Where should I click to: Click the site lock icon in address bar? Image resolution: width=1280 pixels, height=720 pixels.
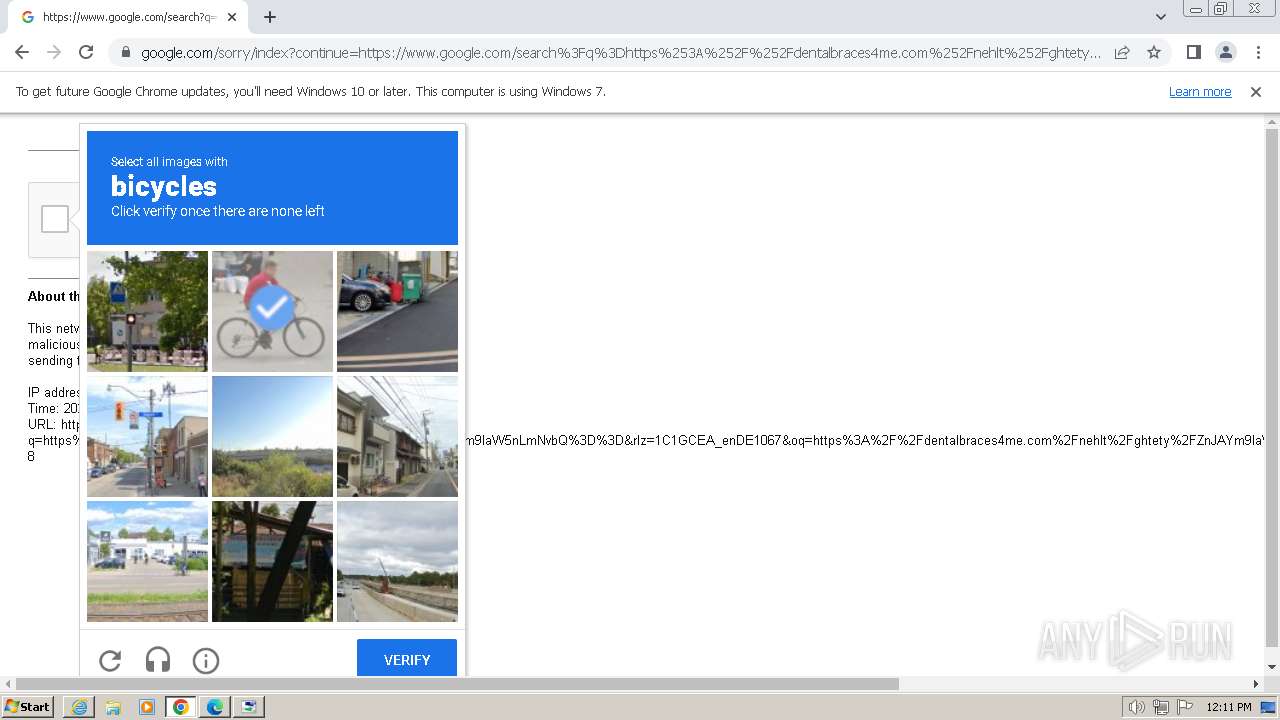126,52
